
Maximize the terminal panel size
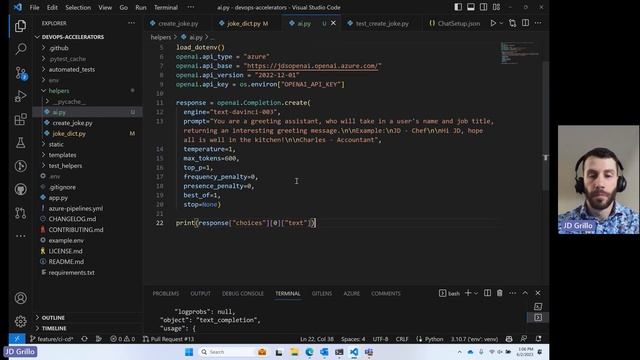point(525,293)
